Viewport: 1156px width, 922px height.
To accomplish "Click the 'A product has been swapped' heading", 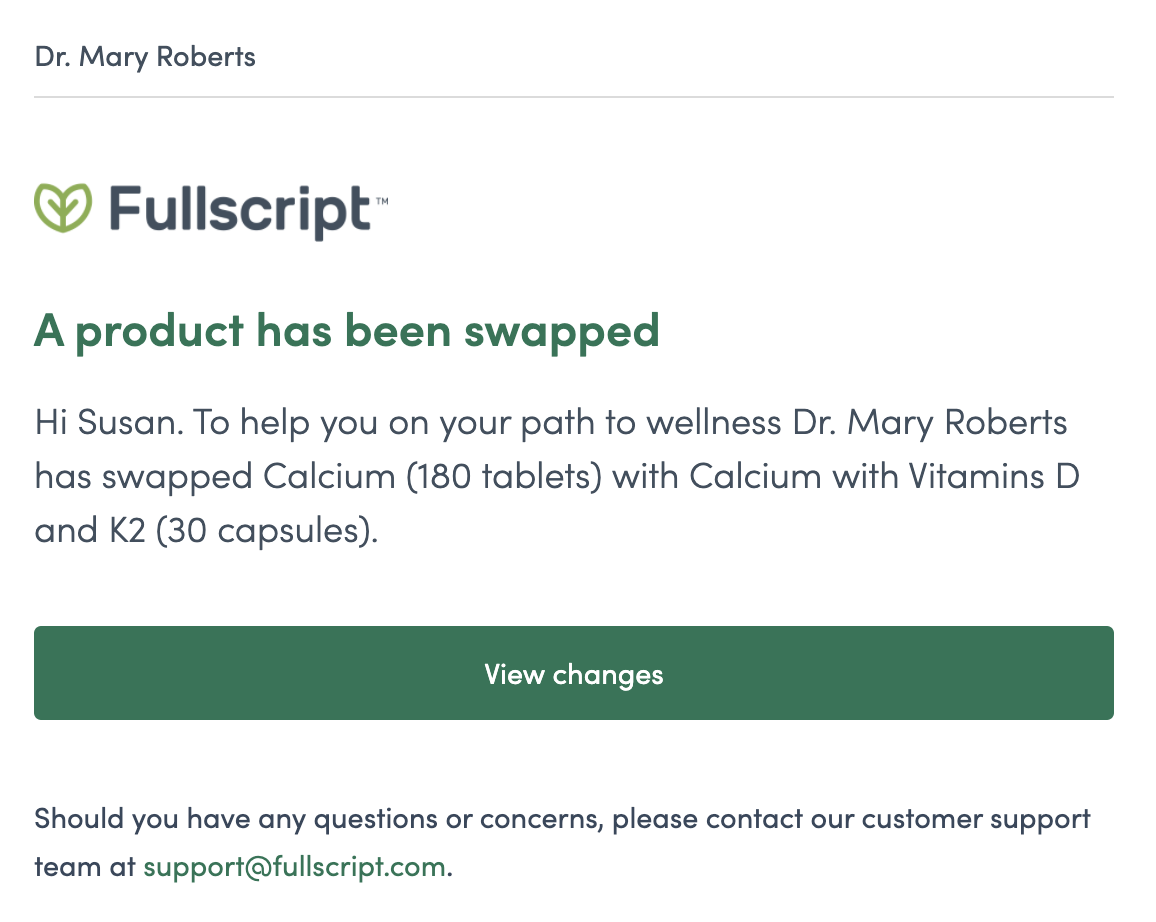I will pyautogui.click(x=347, y=331).
